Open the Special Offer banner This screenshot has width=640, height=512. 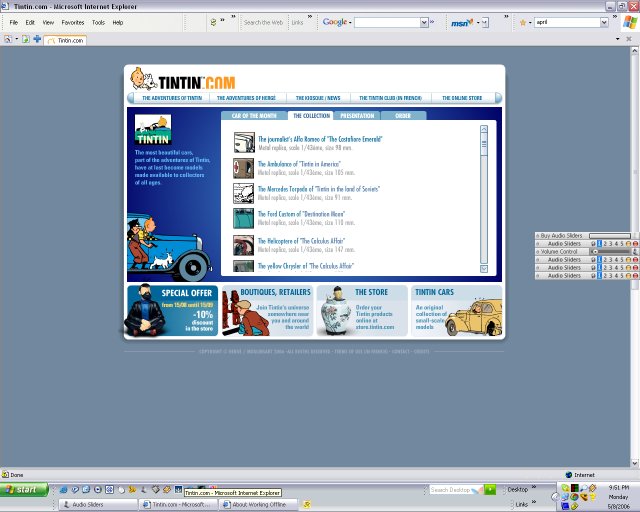pyautogui.click(x=172, y=311)
